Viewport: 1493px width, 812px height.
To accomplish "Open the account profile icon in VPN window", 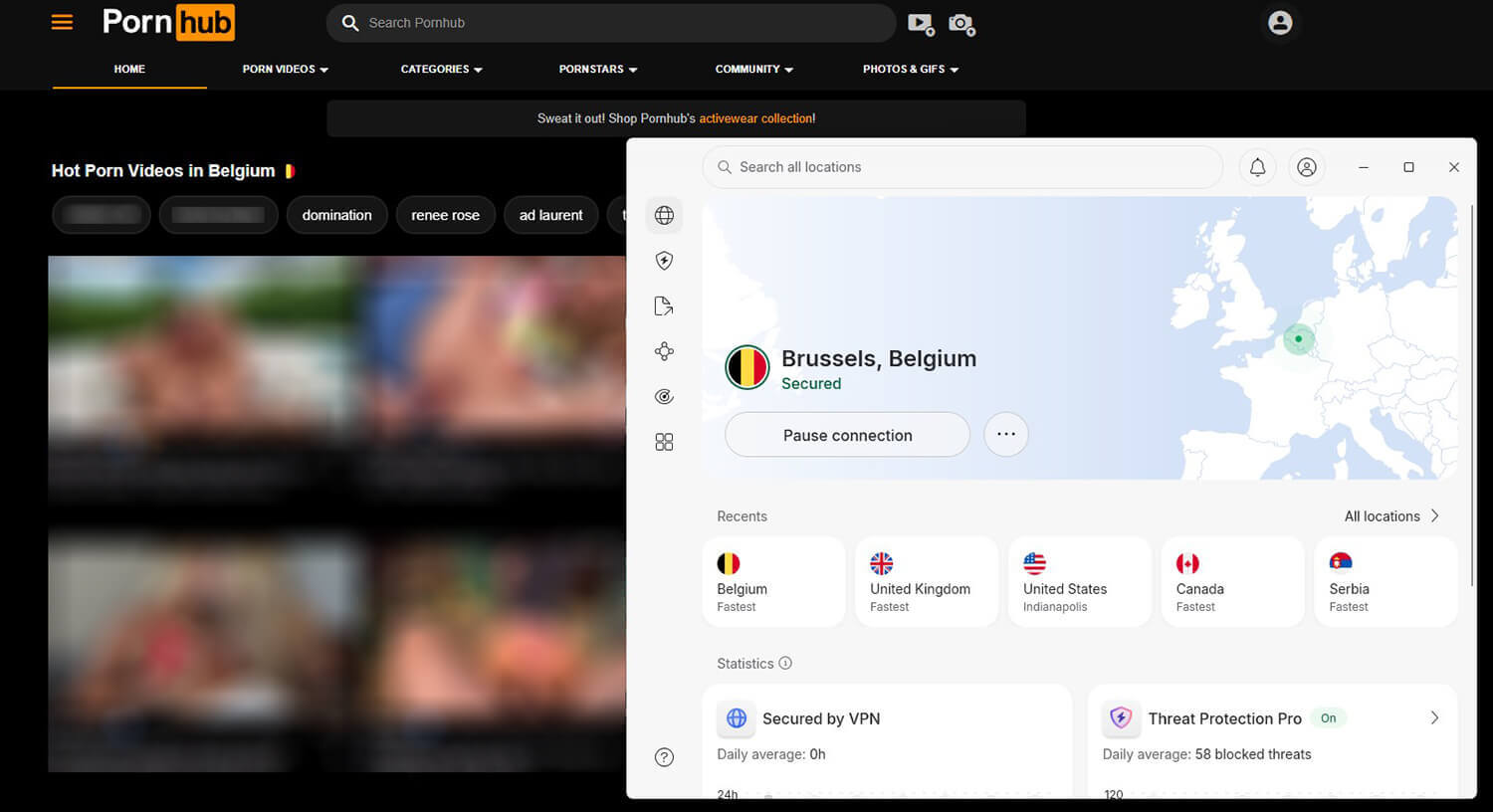I will click(x=1307, y=167).
